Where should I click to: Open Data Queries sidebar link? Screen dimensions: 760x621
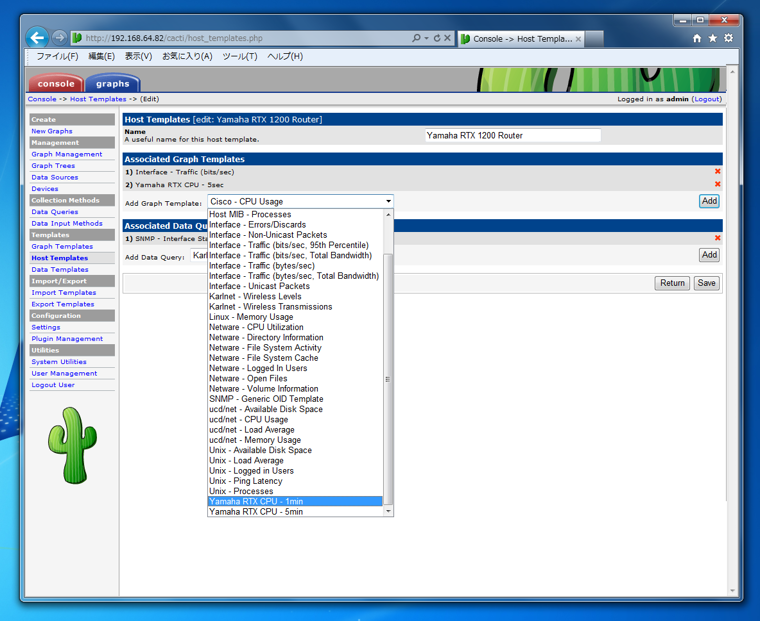(55, 212)
